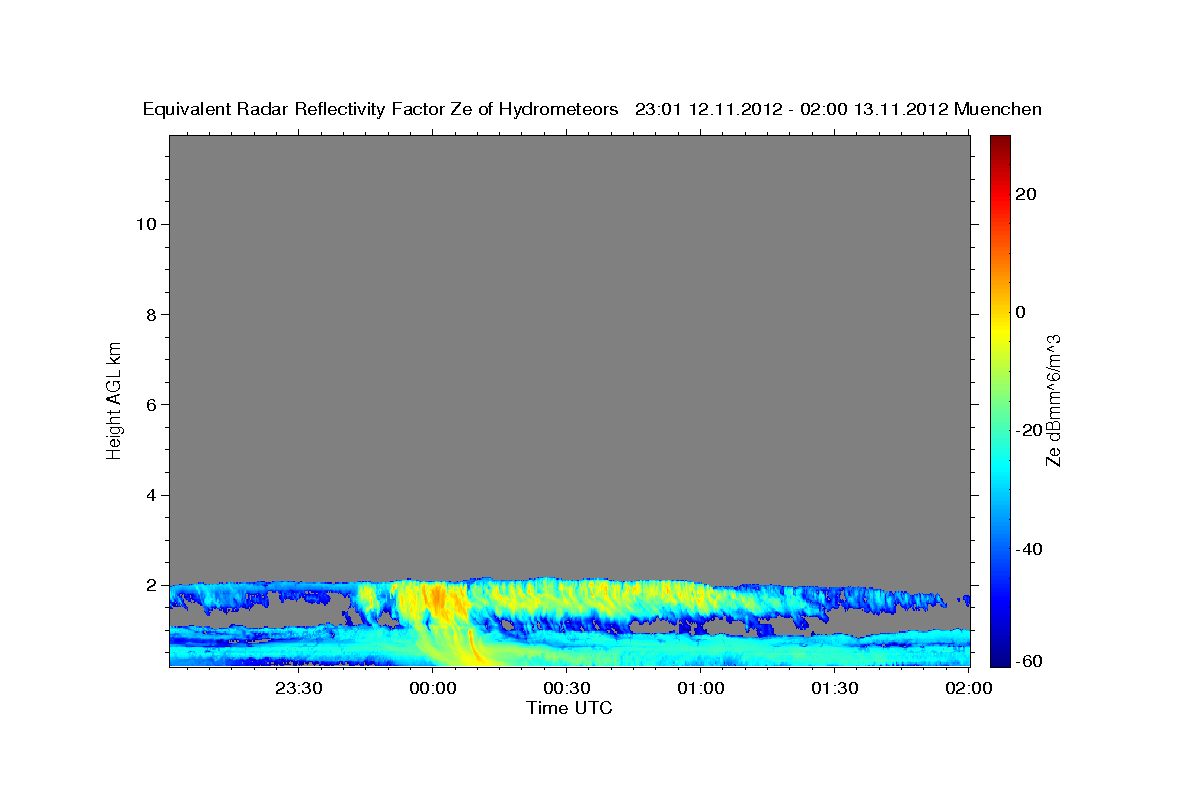Click the height axis label 10

tap(145, 224)
